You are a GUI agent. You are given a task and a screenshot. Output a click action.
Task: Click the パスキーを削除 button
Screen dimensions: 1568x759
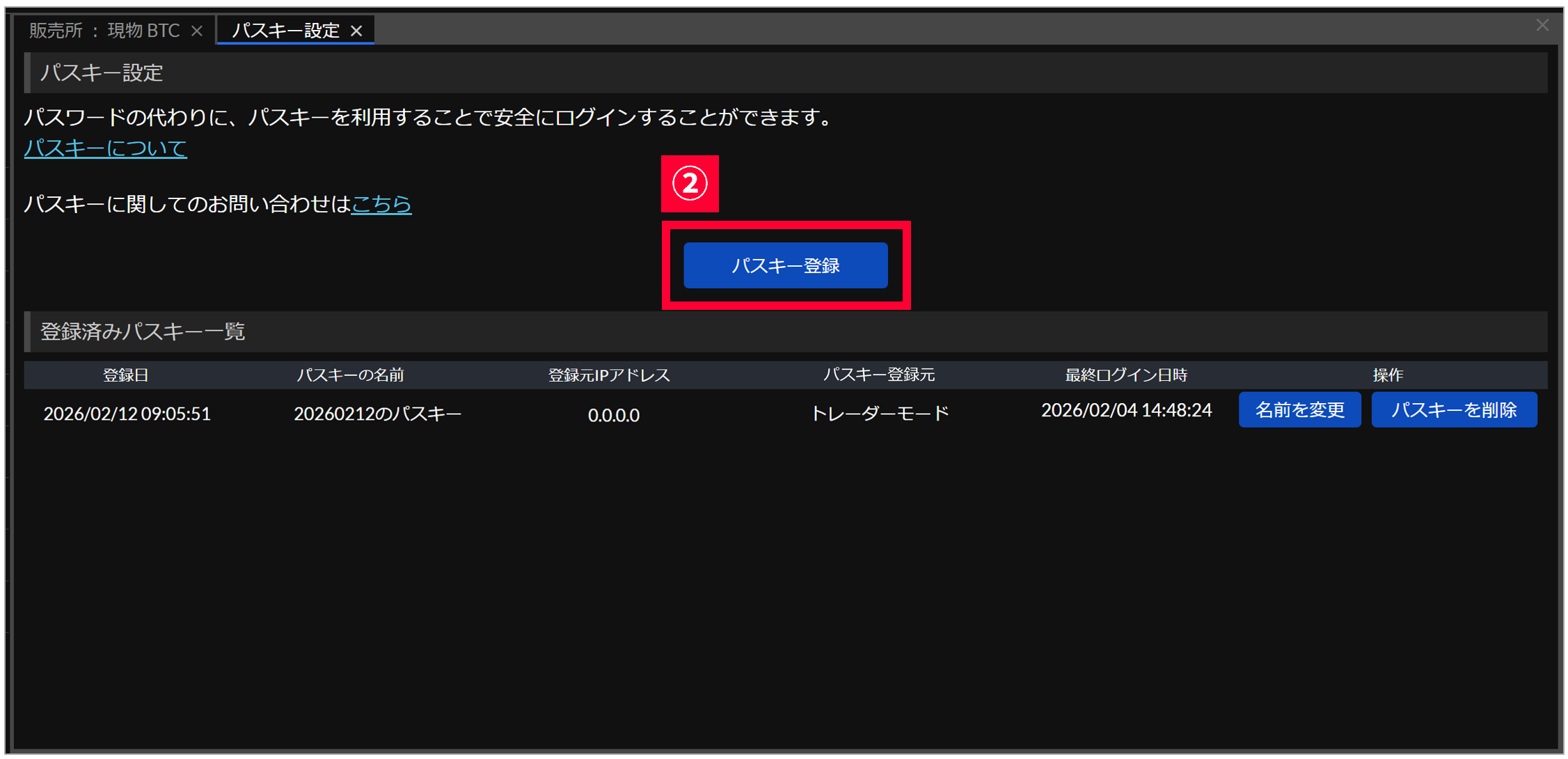[x=1453, y=409]
